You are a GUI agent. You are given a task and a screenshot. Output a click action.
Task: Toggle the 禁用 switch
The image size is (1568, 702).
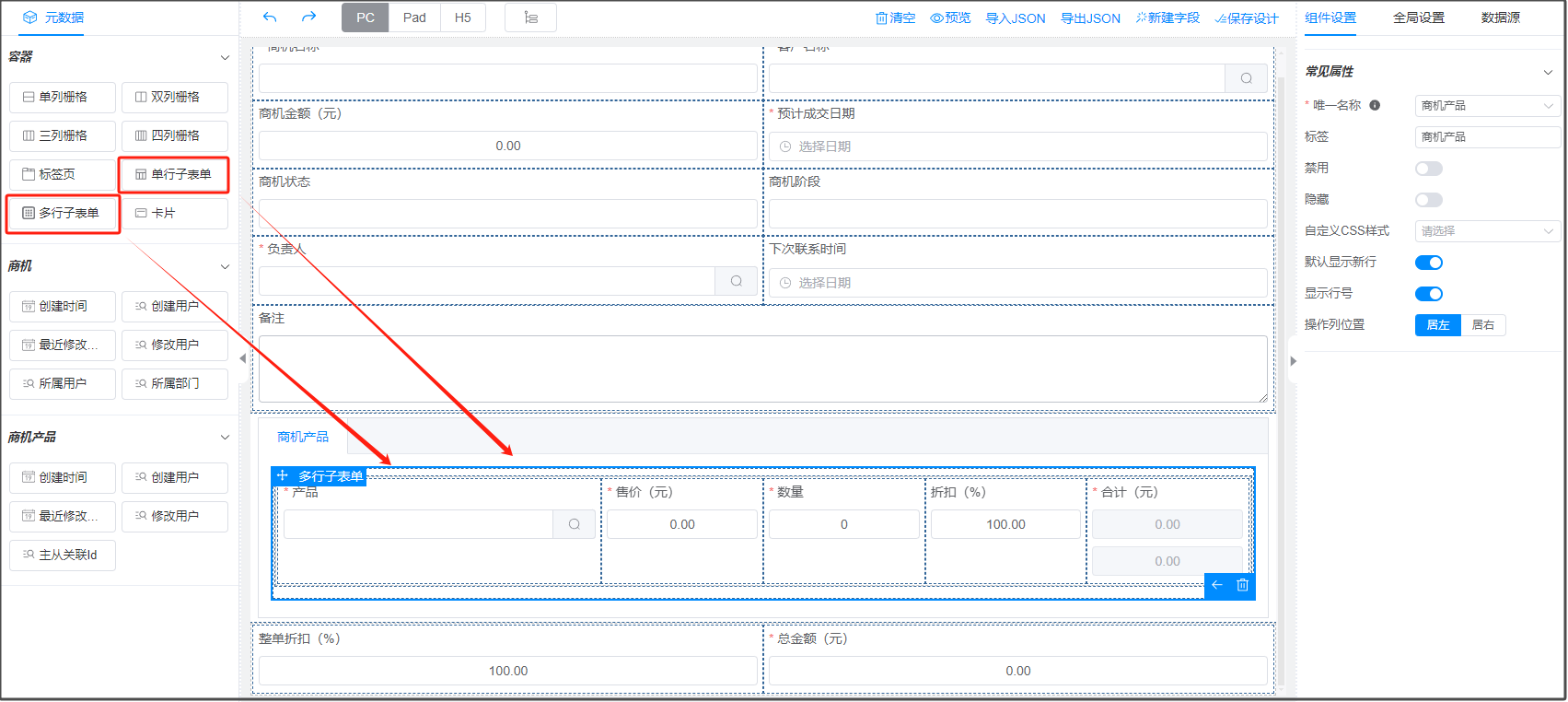[1428, 169]
